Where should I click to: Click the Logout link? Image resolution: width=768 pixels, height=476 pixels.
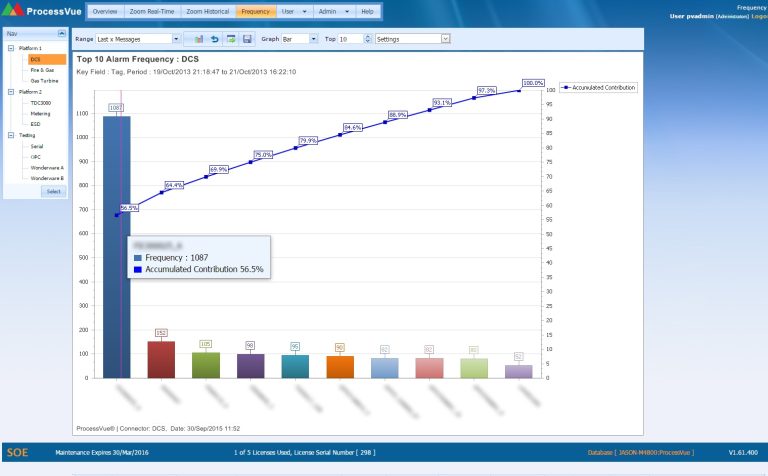click(x=759, y=16)
